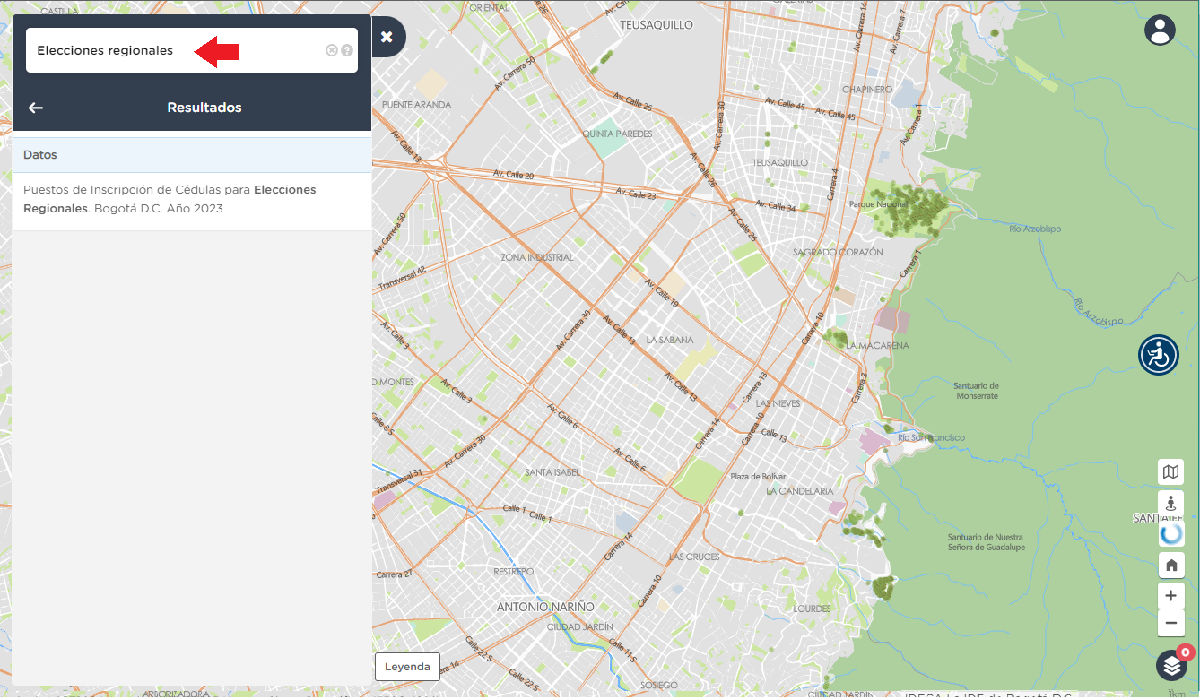
Task: Return map to home extent
Action: 1171,565
